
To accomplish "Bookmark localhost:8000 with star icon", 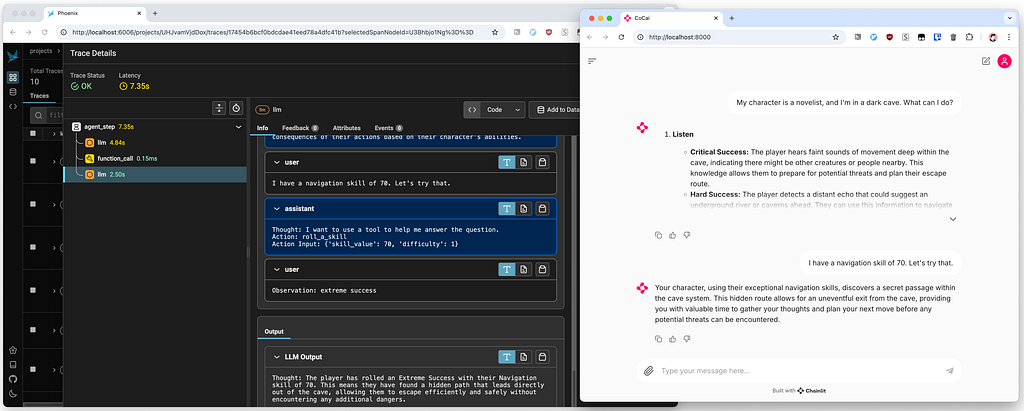I will point(835,37).
